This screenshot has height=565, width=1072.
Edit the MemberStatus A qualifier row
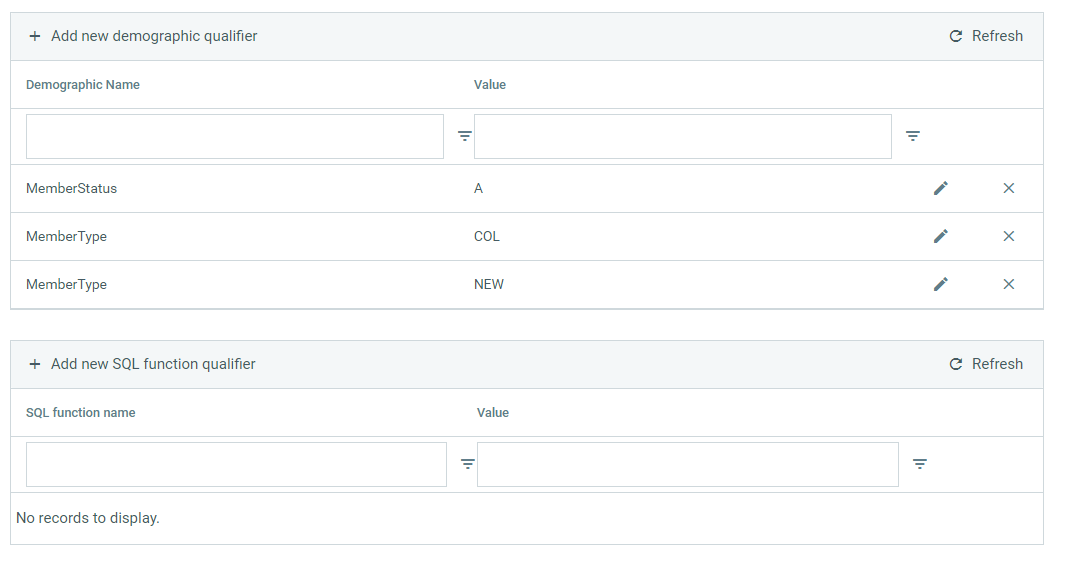click(x=940, y=188)
